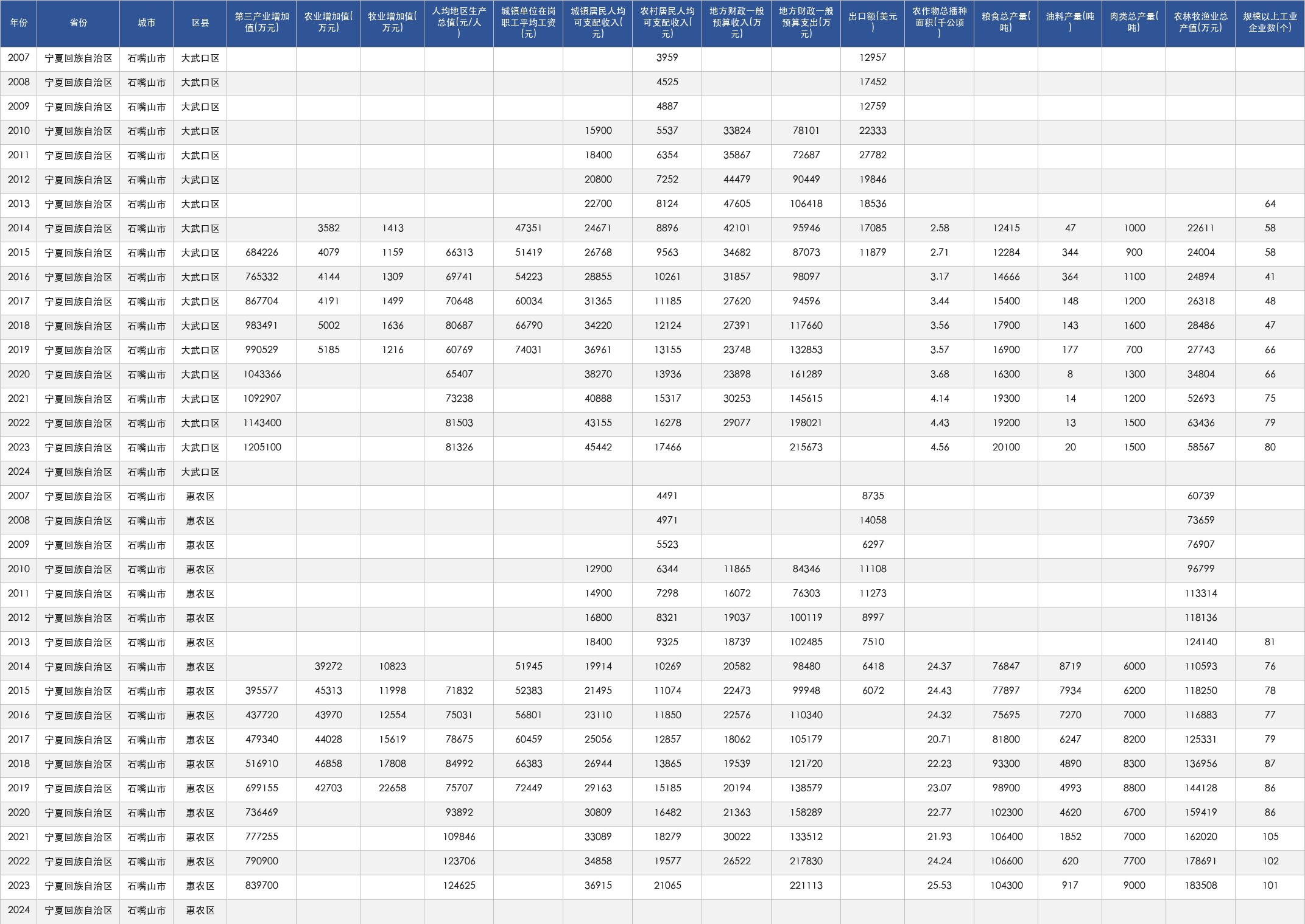Click the export value cell 12957

(x=873, y=58)
